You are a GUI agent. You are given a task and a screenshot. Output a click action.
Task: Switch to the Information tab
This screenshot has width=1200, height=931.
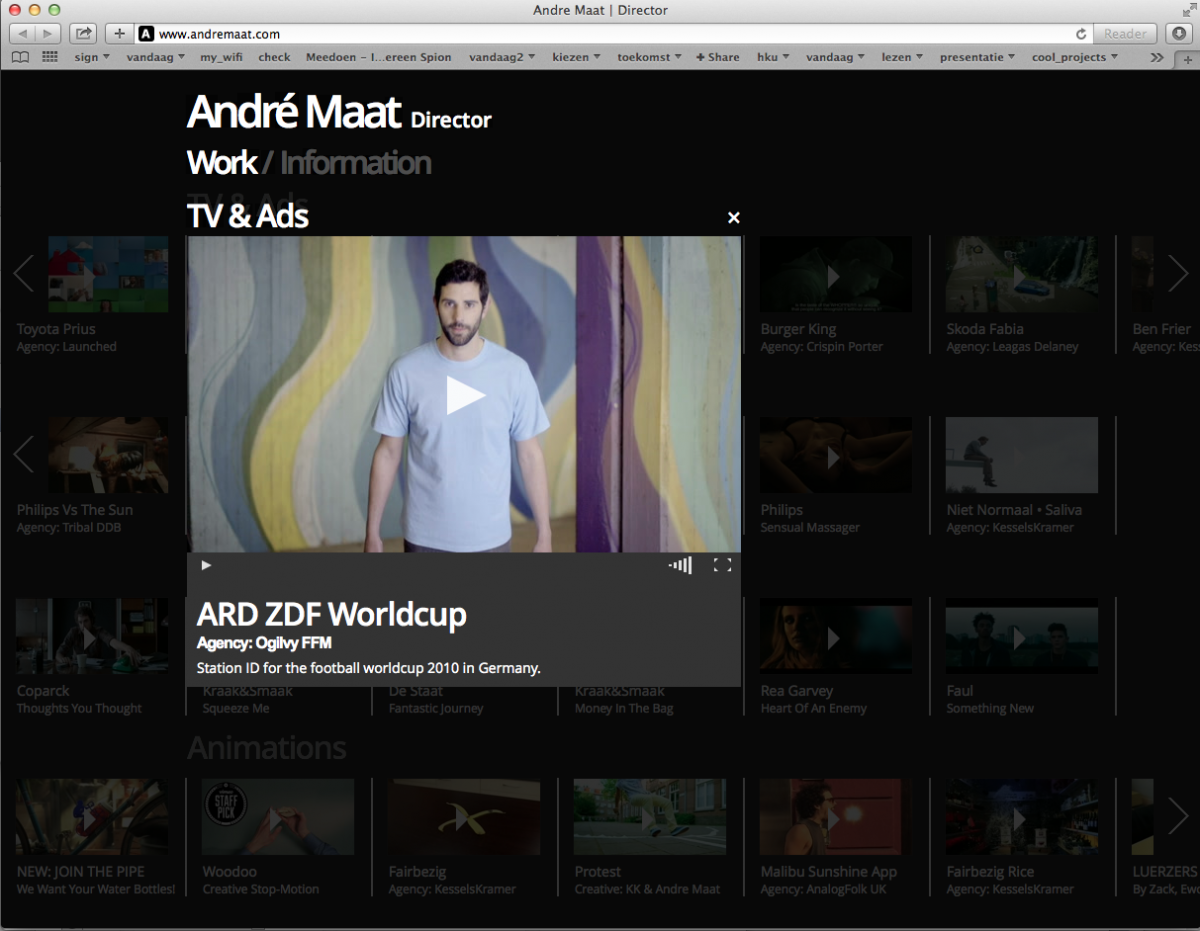point(355,163)
